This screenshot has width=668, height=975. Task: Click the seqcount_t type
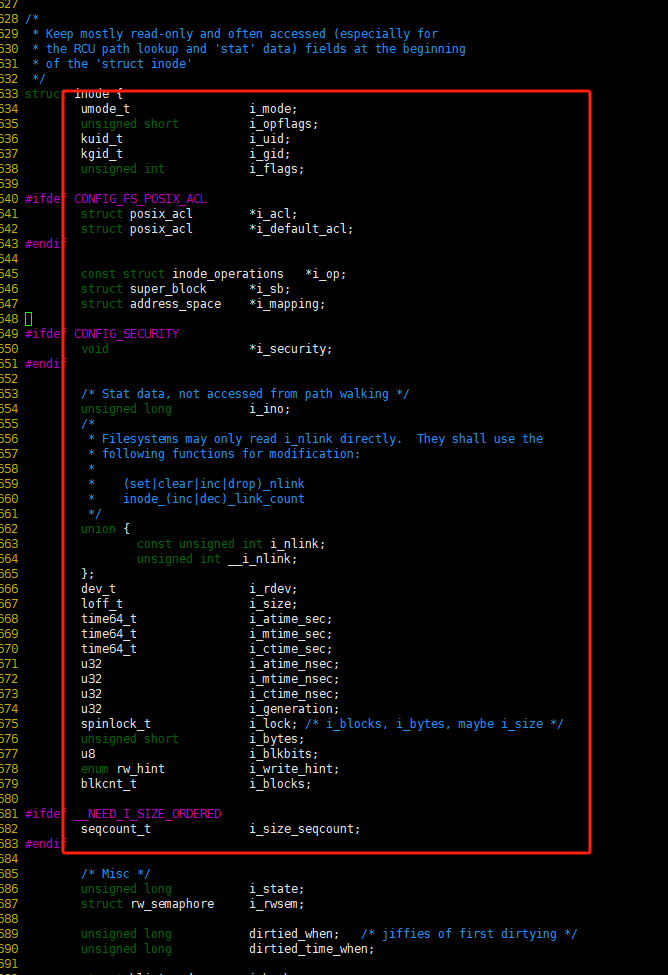(116, 829)
